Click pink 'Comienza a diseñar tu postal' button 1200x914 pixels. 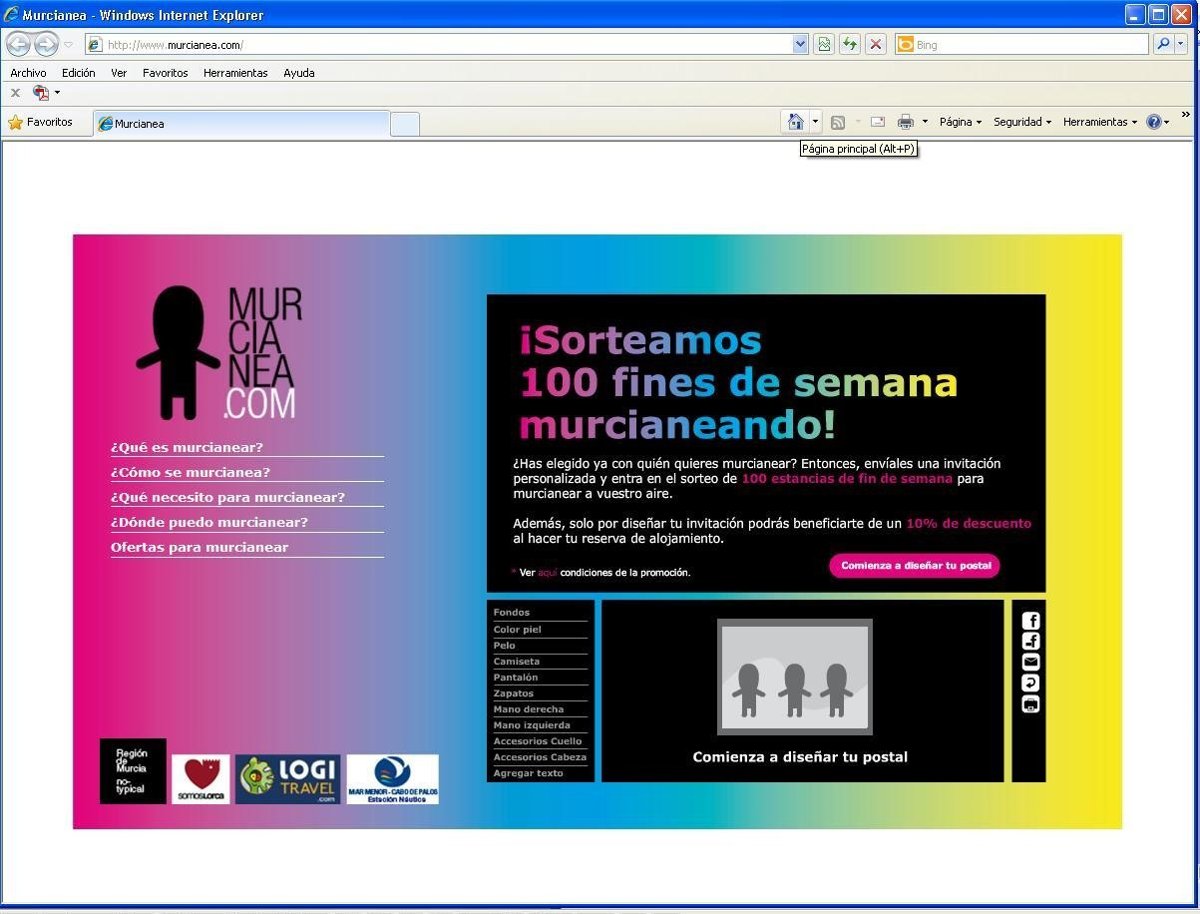pos(915,566)
